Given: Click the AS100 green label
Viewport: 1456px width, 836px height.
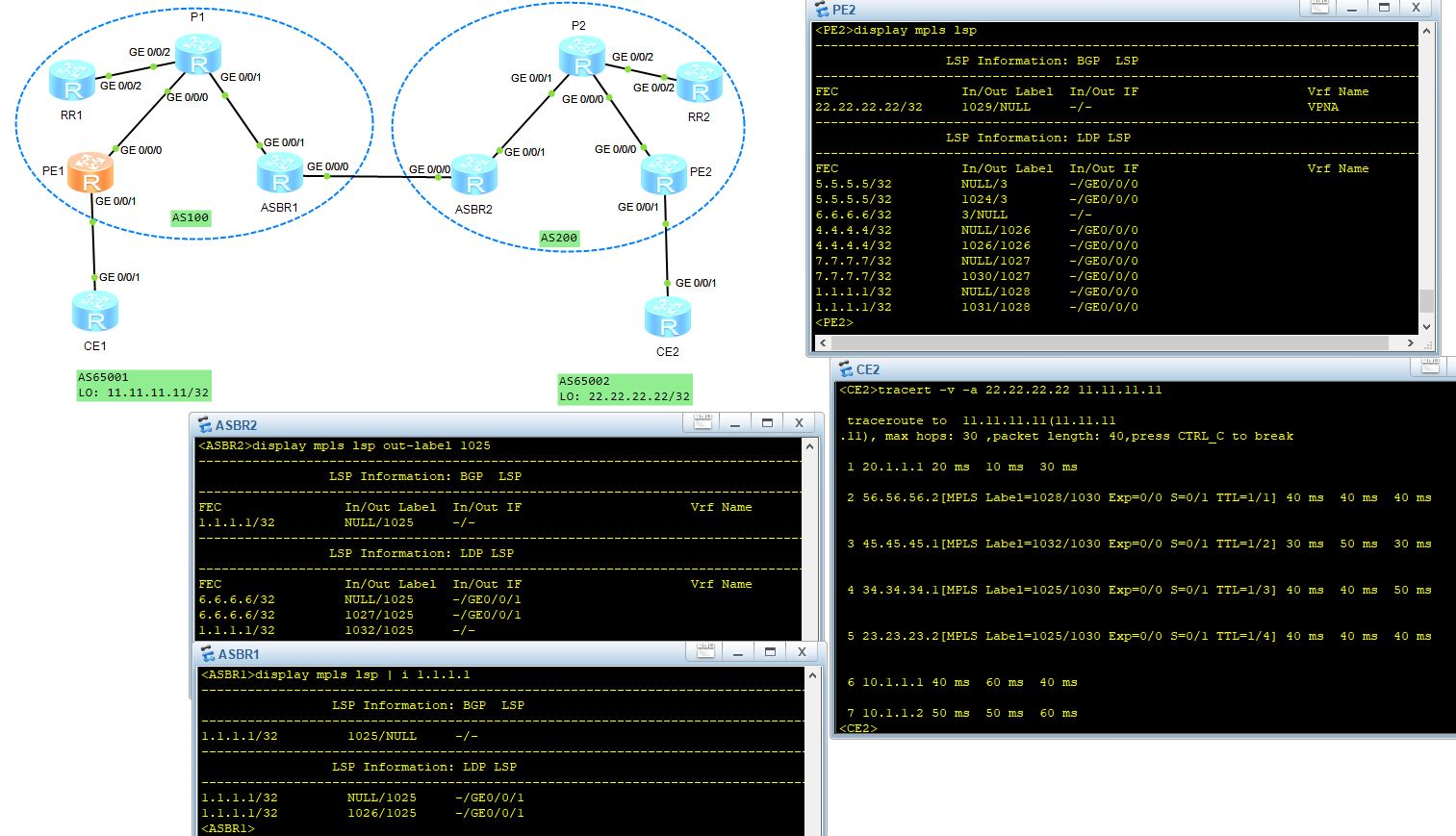Looking at the screenshot, I should click(191, 217).
